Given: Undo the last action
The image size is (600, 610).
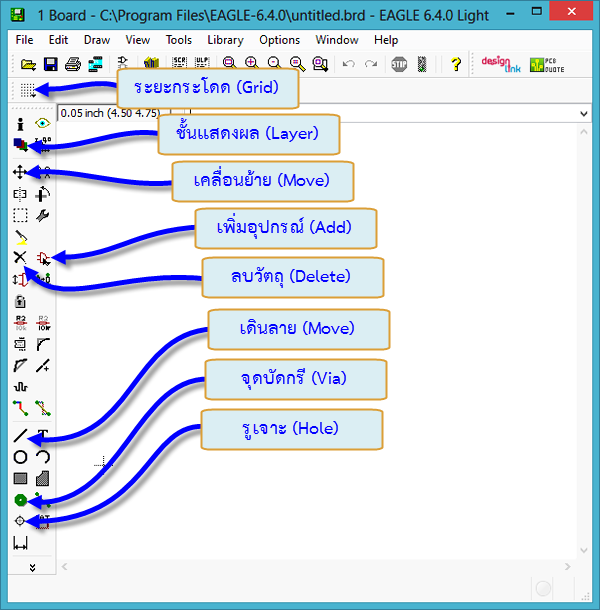Looking at the screenshot, I should click(349, 64).
